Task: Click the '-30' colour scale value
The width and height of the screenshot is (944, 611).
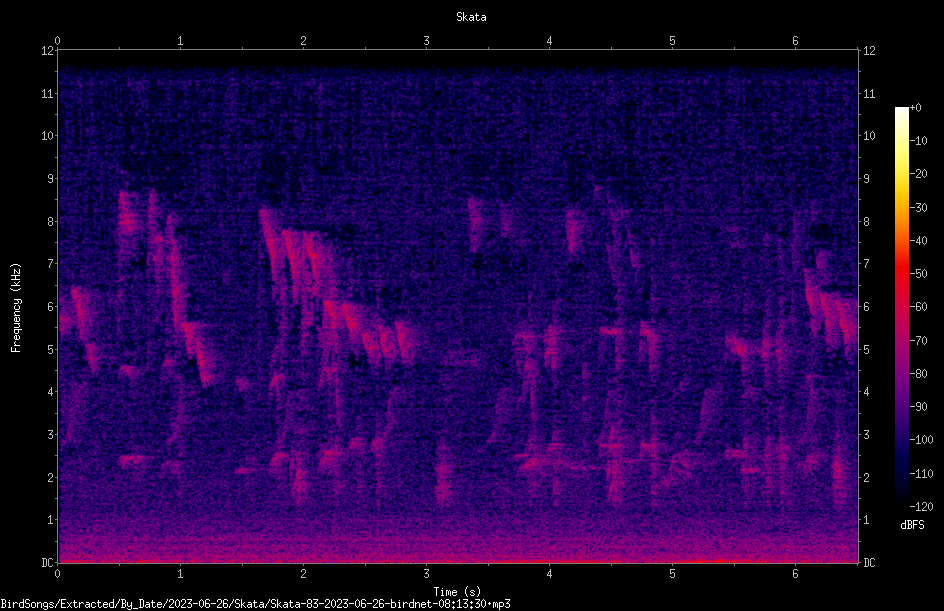Action: pos(918,208)
